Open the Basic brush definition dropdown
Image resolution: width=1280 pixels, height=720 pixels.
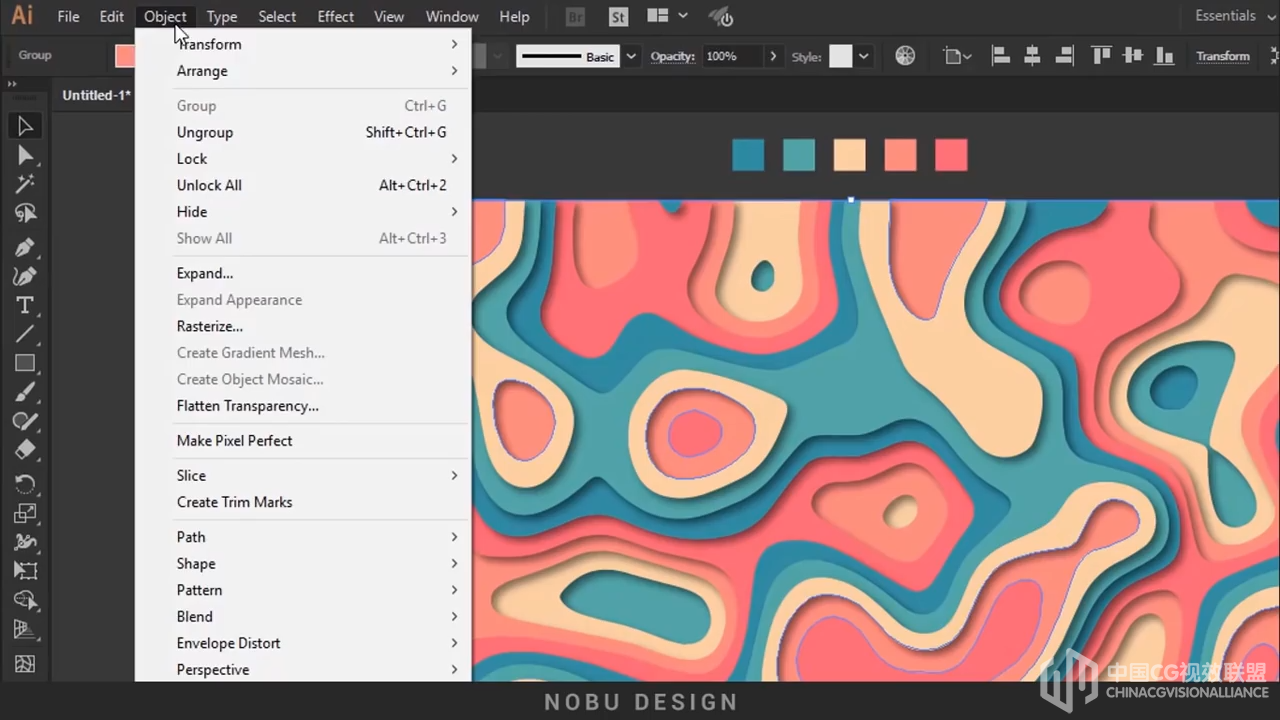(x=631, y=57)
